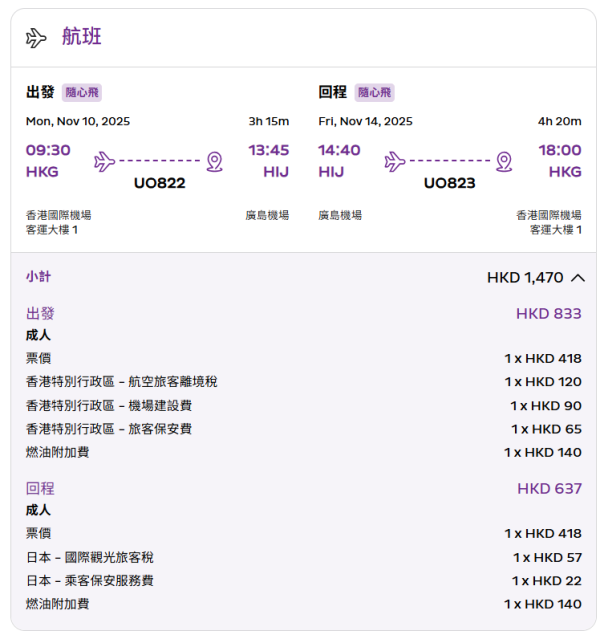Click the 回程 total HKD 637
The width and height of the screenshot is (600, 643).
[x=550, y=489]
